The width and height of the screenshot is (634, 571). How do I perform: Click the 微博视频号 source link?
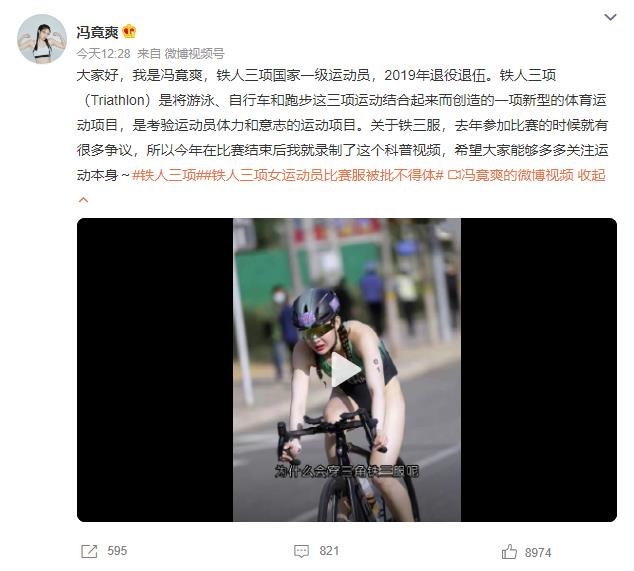coord(194,53)
